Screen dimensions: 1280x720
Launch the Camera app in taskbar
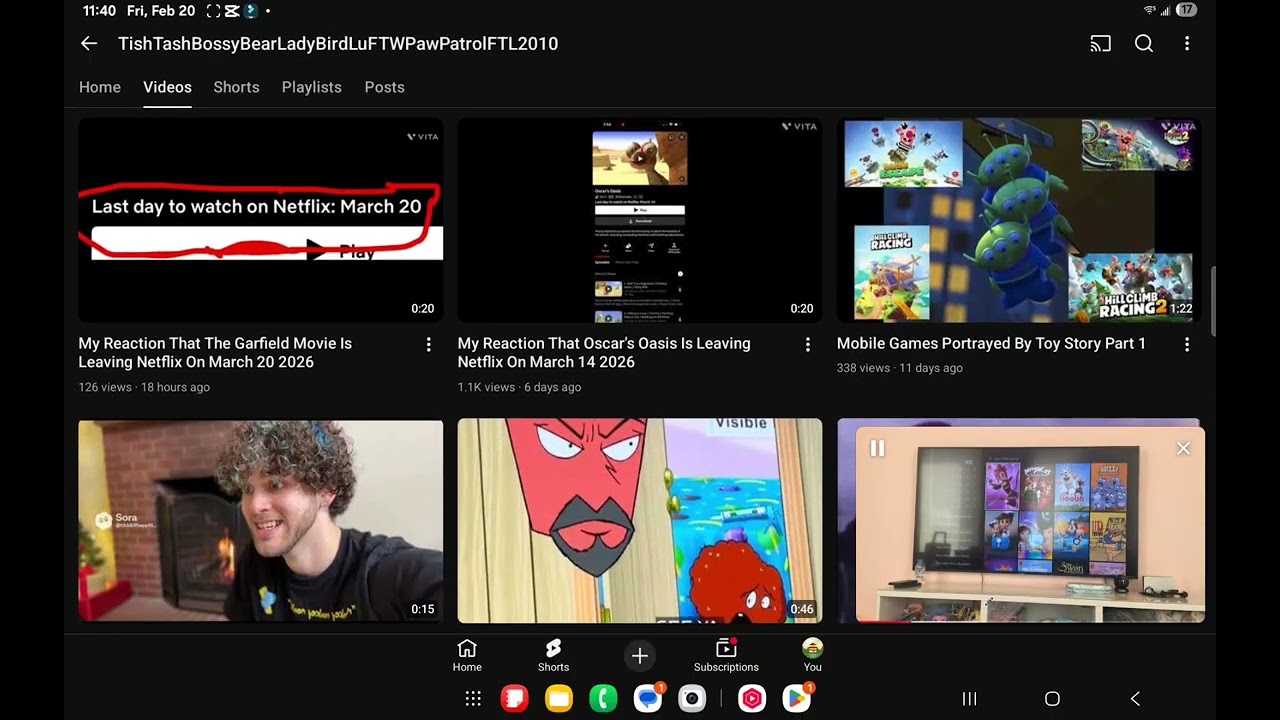692,699
